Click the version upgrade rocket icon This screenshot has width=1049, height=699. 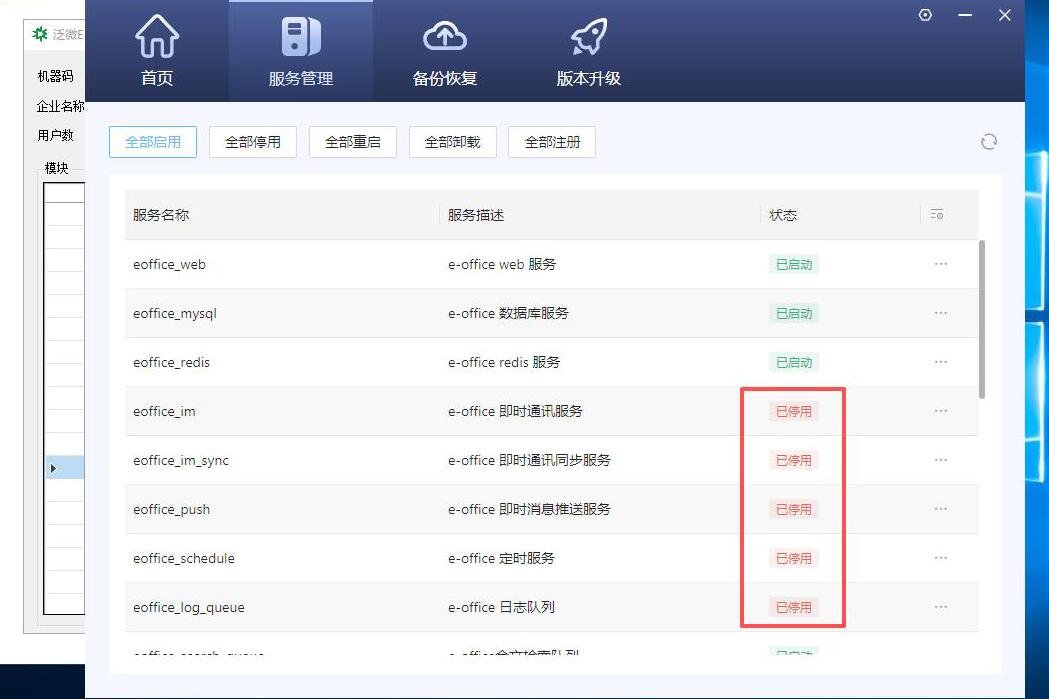[588, 37]
